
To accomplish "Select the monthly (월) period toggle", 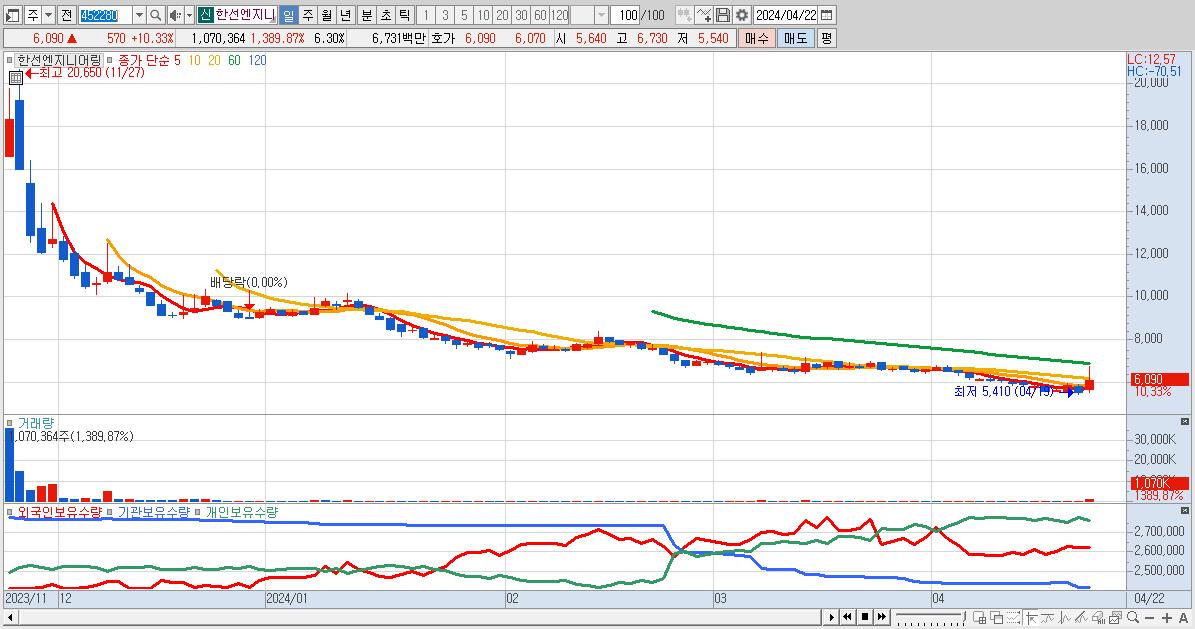I will pos(326,14).
